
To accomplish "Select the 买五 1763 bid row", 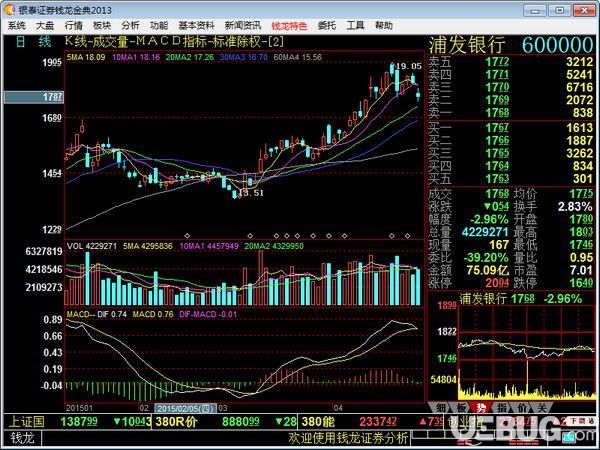I will click(511, 179).
